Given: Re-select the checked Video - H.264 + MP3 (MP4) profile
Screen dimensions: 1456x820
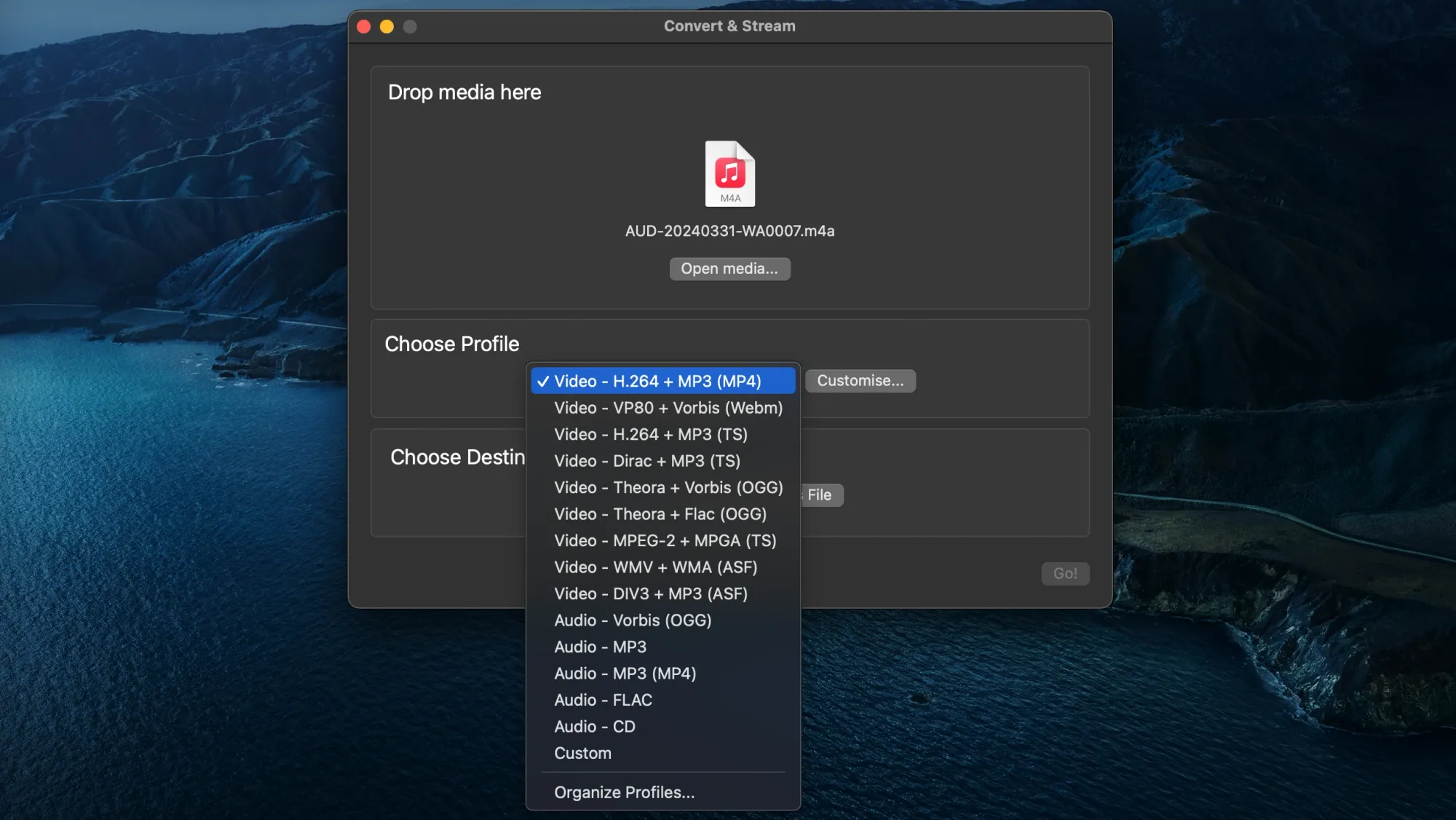Looking at the screenshot, I should [x=656, y=381].
